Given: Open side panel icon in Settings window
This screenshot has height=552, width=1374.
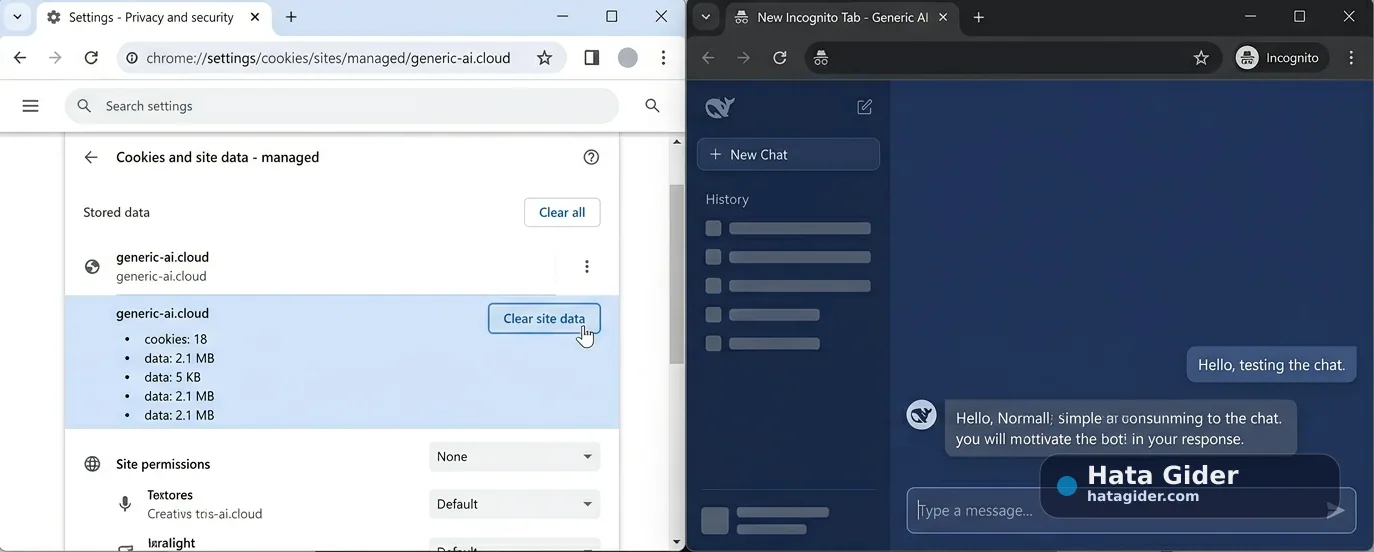Looking at the screenshot, I should tap(591, 58).
